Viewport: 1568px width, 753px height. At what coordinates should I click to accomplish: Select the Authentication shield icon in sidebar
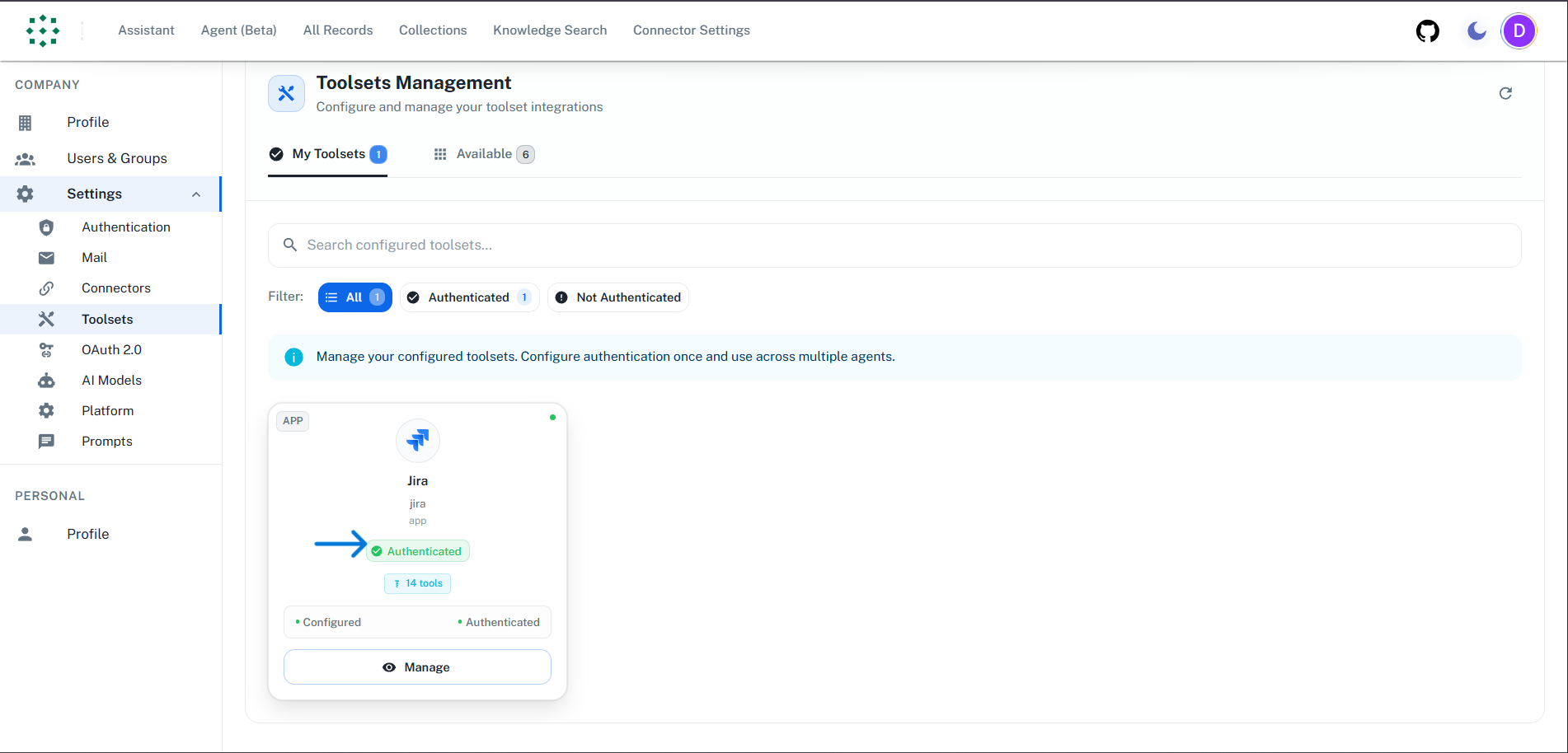46,227
